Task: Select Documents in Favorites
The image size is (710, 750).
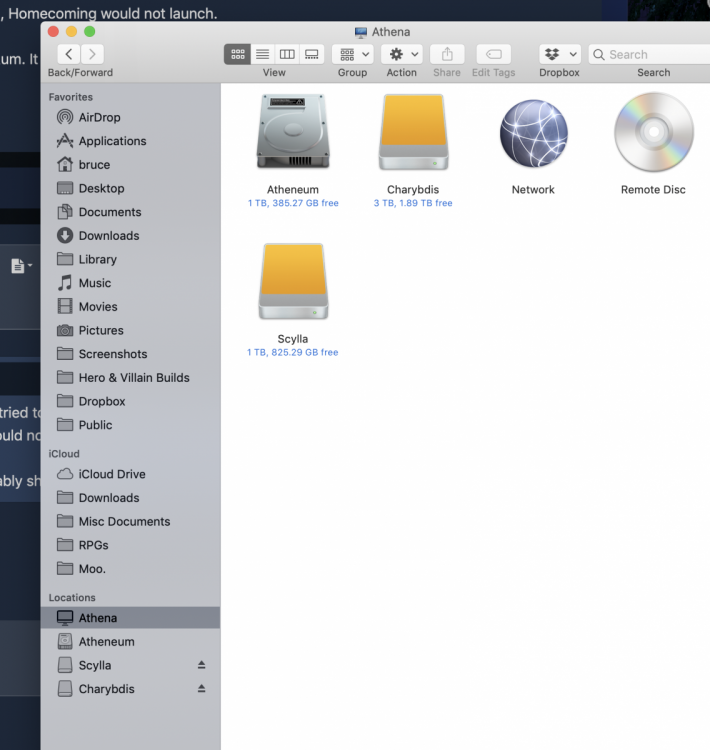Action: pos(130,212)
